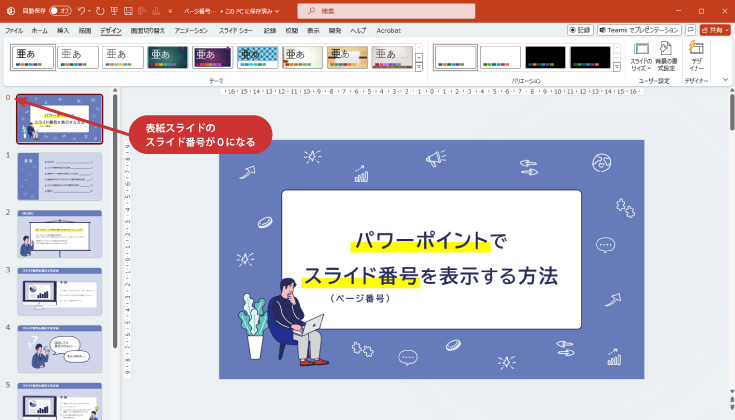Apply the second white theme thumbnail
Screen dimensions: 735x420
[78, 57]
